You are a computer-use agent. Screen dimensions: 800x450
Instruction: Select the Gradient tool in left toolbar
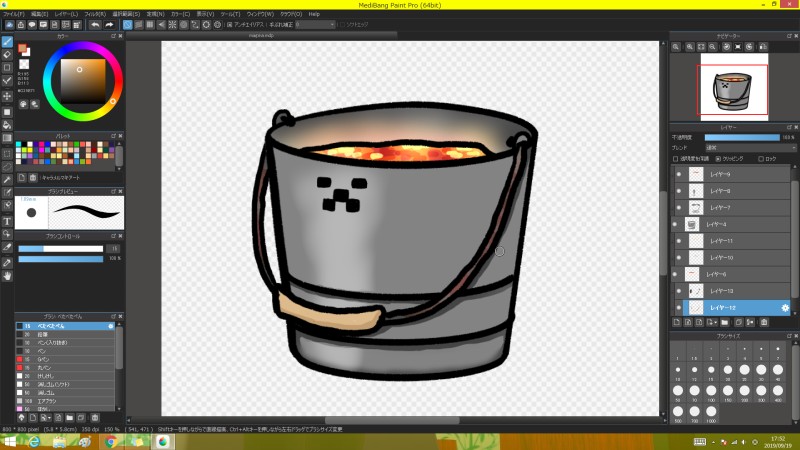coord(7,138)
